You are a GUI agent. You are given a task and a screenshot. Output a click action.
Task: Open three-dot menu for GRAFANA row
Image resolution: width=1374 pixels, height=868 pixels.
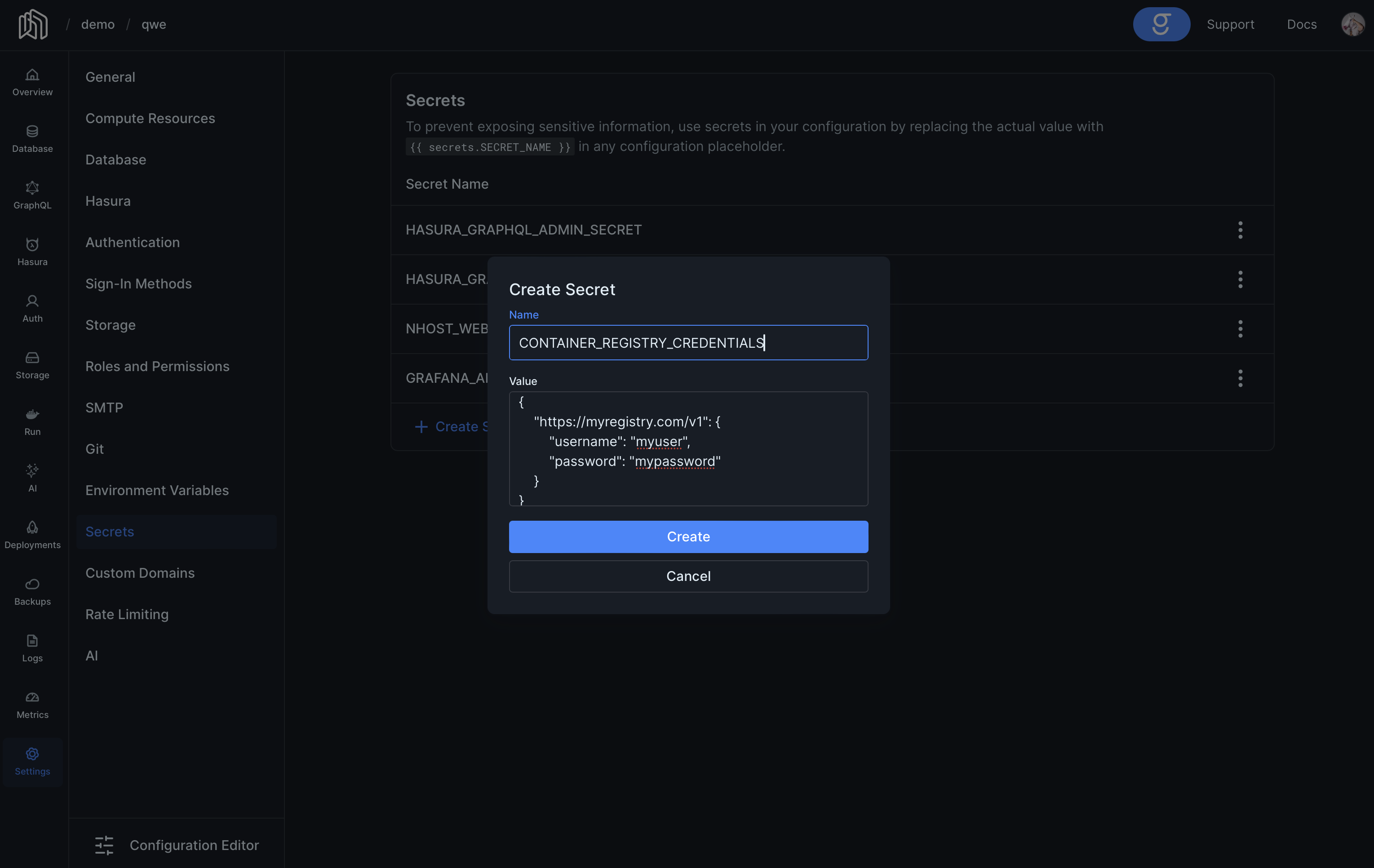1240,378
